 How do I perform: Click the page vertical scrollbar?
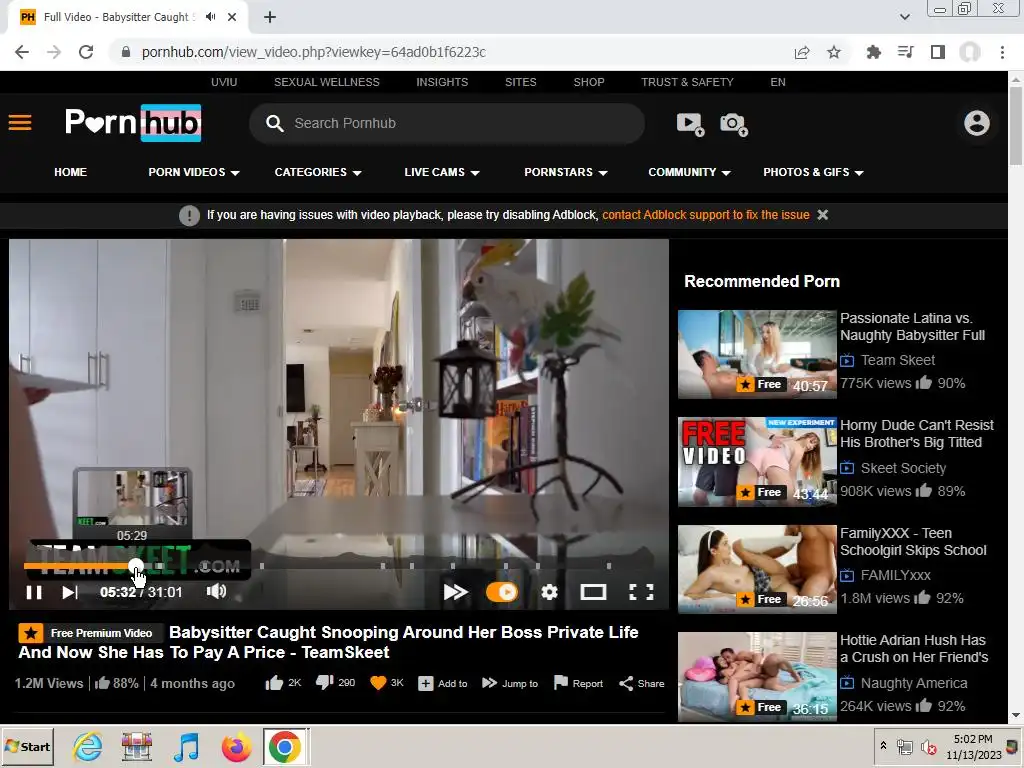tap(1016, 125)
